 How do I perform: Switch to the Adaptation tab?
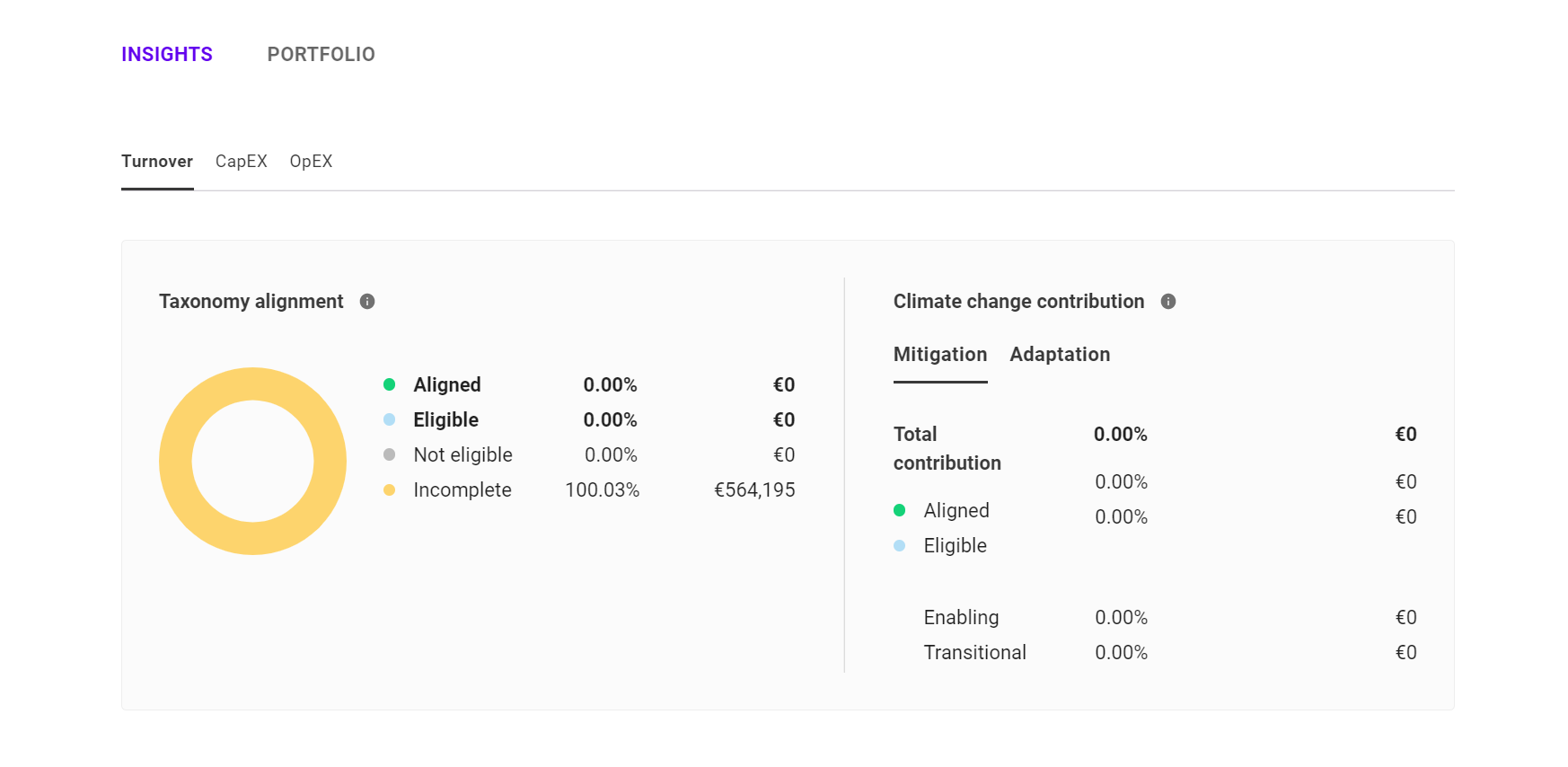coord(1060,355)
